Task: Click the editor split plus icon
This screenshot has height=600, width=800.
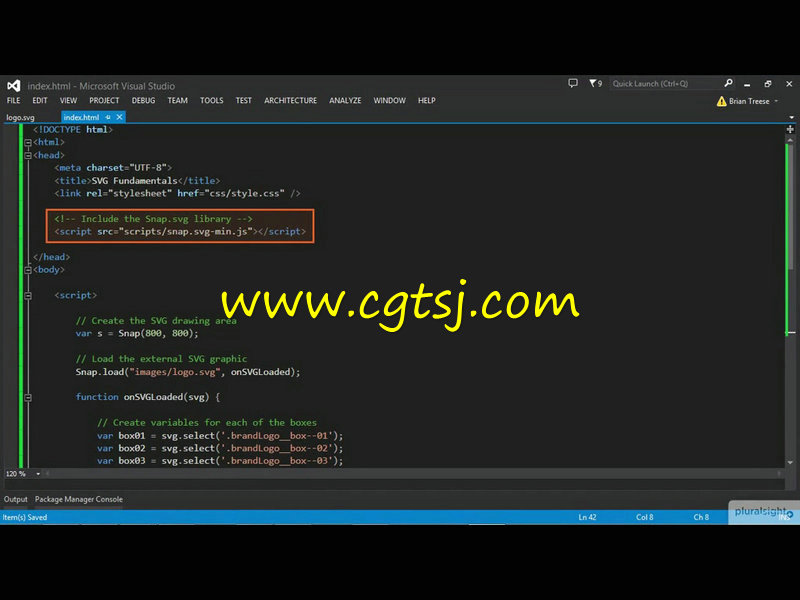Action: (790, 130)
